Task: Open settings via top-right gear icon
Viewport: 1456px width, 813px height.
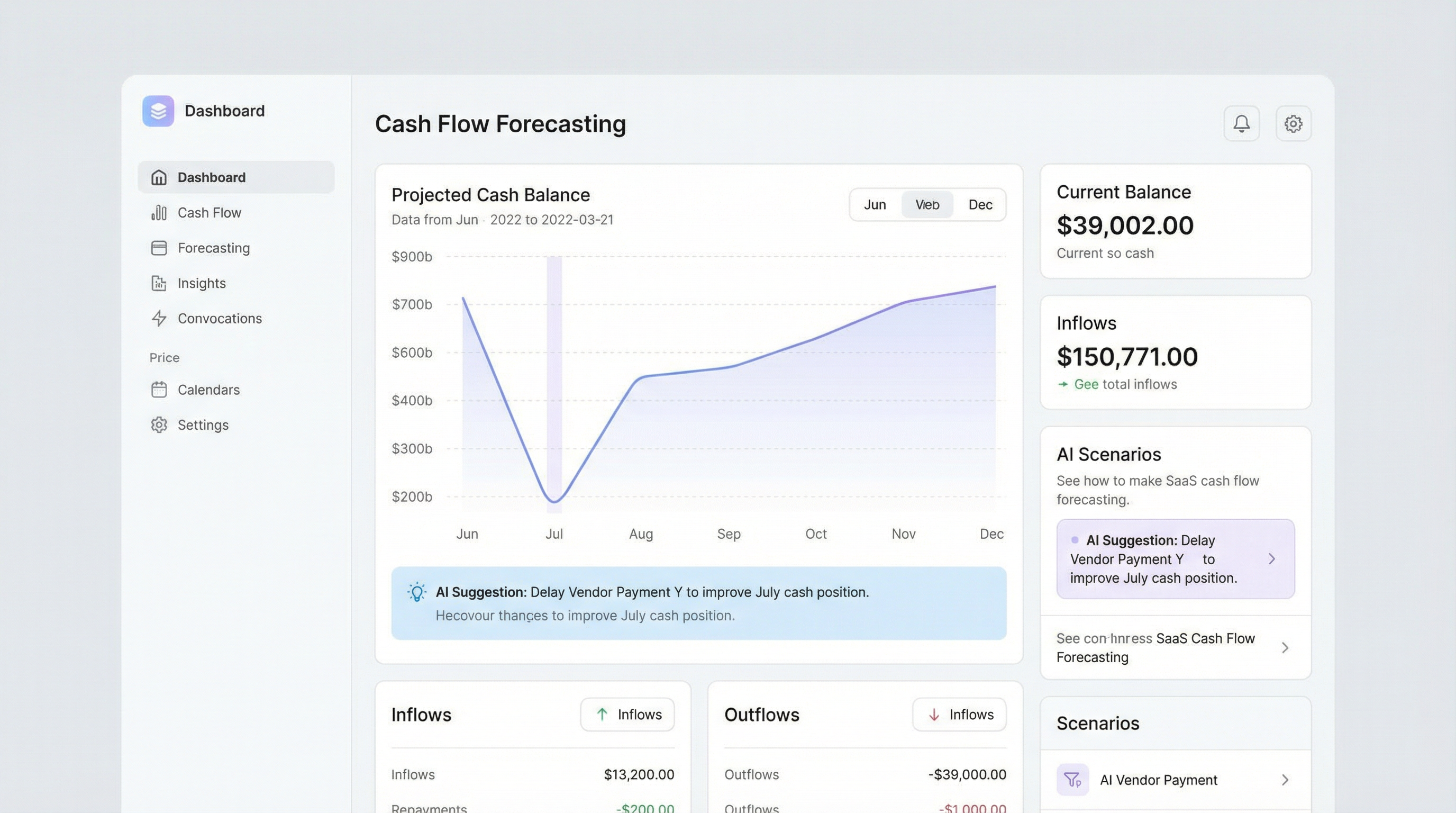Action: [x=1293, y=123]
